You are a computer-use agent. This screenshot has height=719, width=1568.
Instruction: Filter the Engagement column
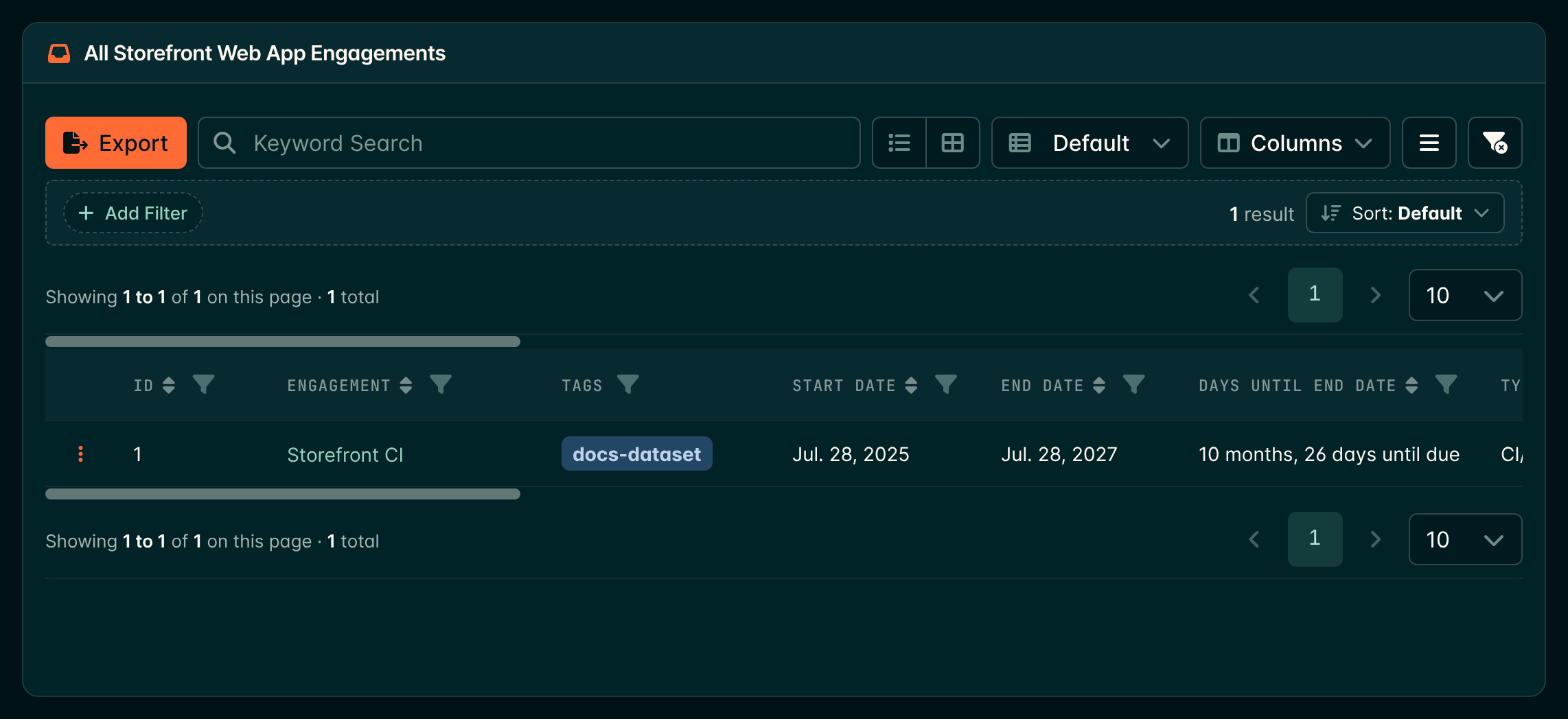(441, 384)
